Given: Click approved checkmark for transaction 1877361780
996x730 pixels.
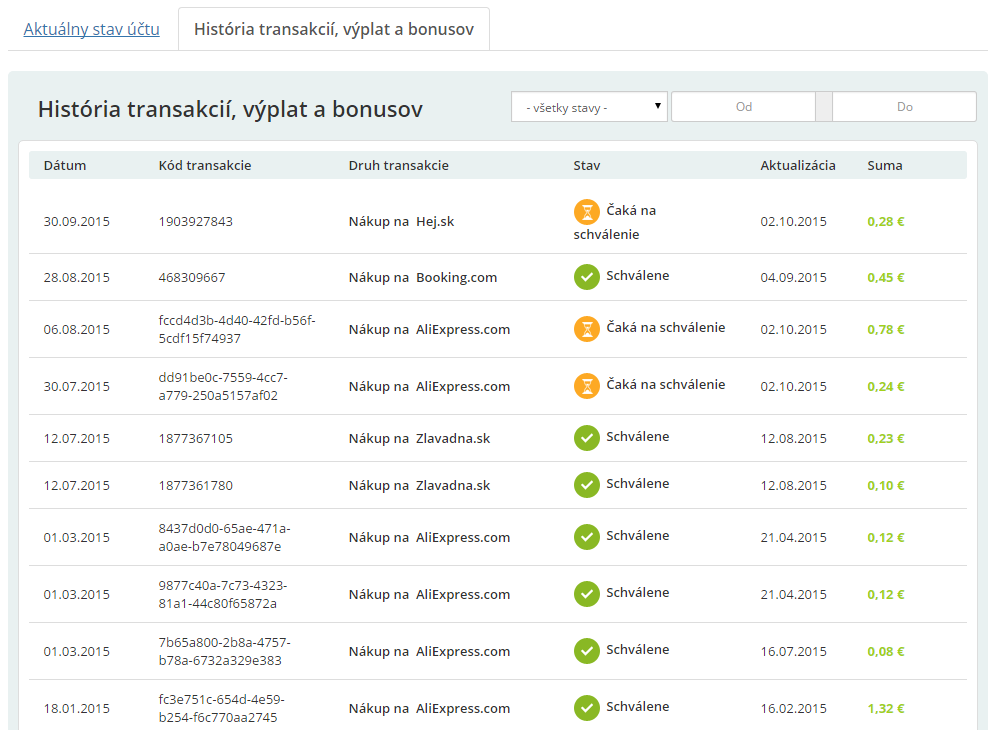Looking at the screenshot, I should 586,485.
